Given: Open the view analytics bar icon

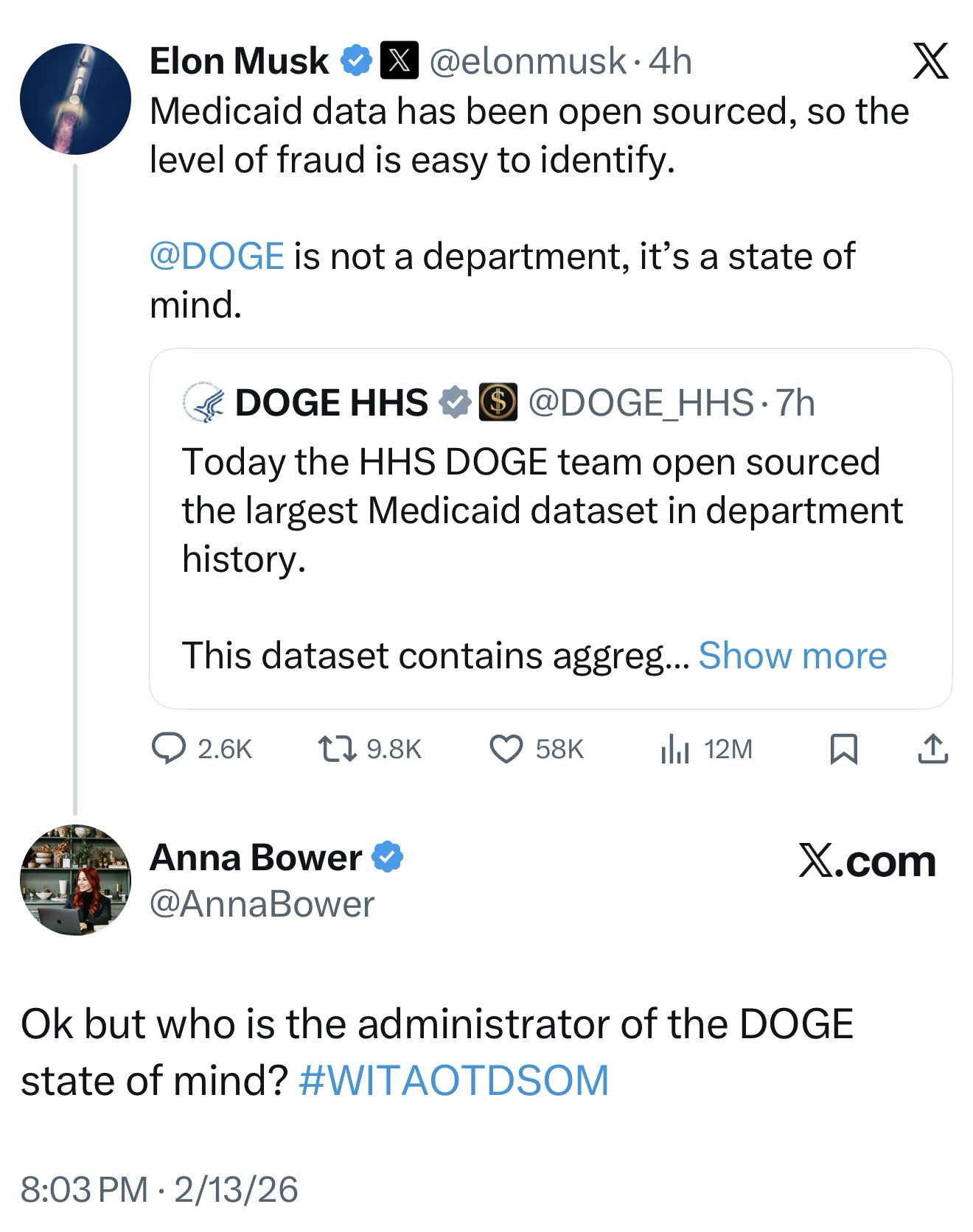Looking at the screenshot, I should (674, 749).
